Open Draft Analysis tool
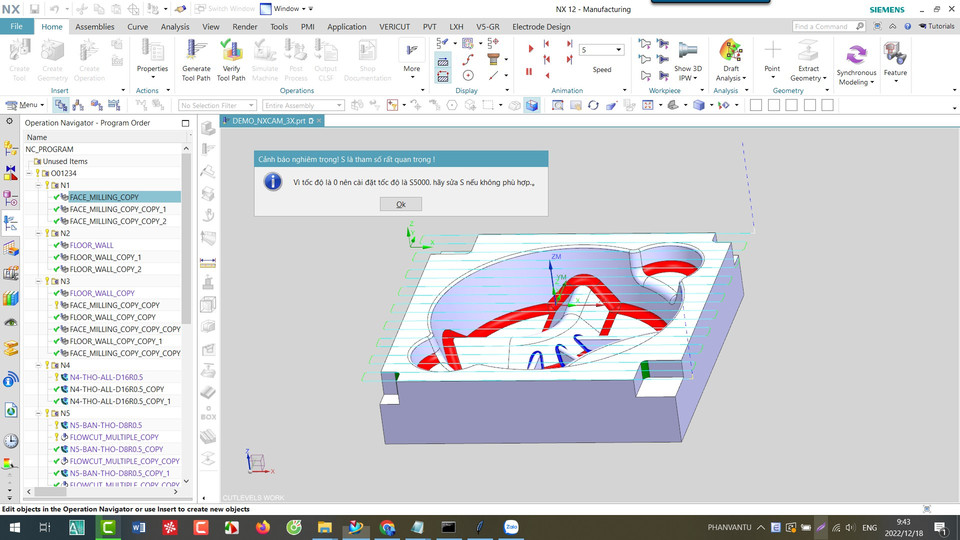This screenshot has width=960, height=540. 731,60
